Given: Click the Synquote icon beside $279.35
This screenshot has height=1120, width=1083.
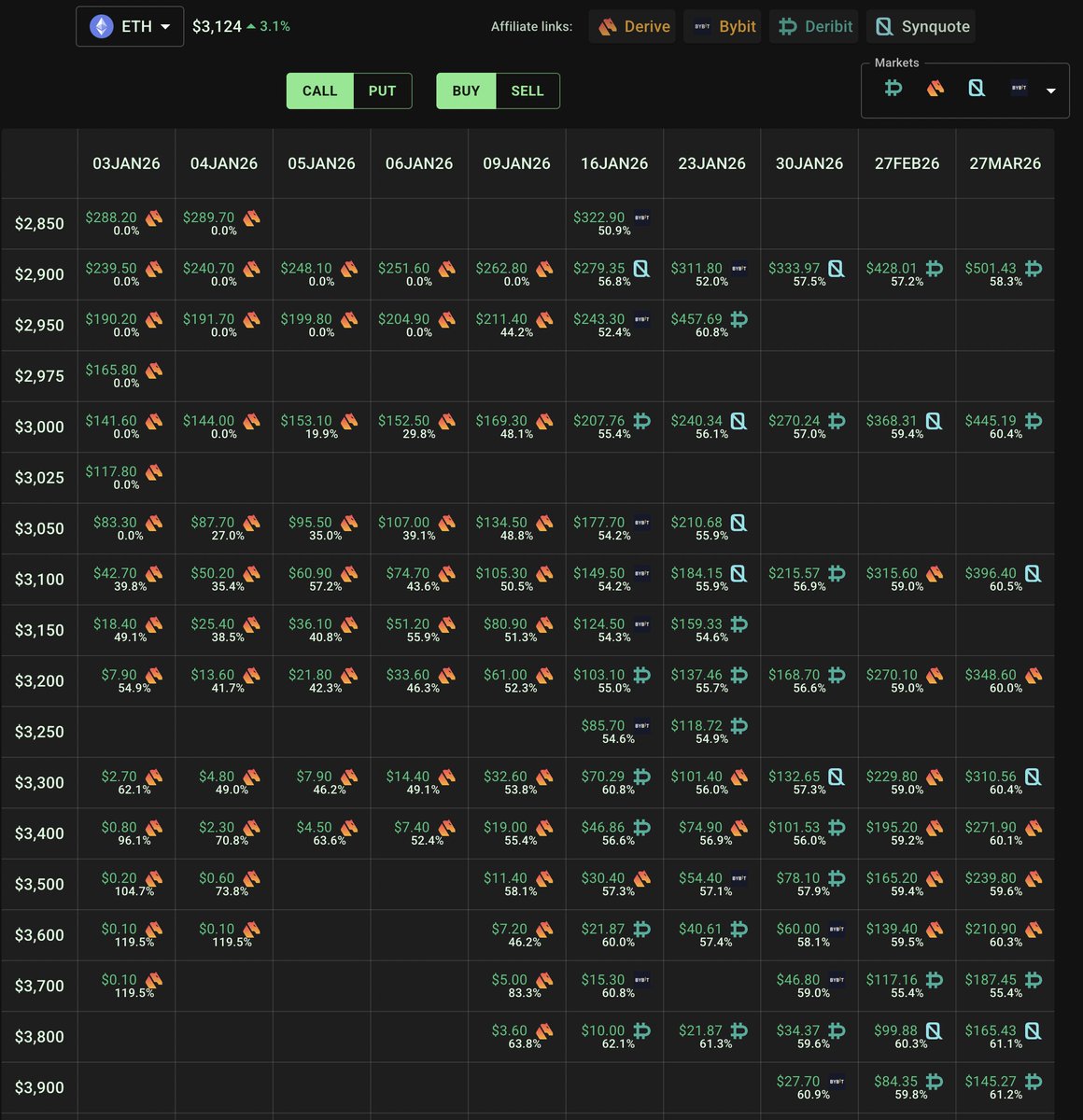Looking at the screenshot, I should point(641,269).
